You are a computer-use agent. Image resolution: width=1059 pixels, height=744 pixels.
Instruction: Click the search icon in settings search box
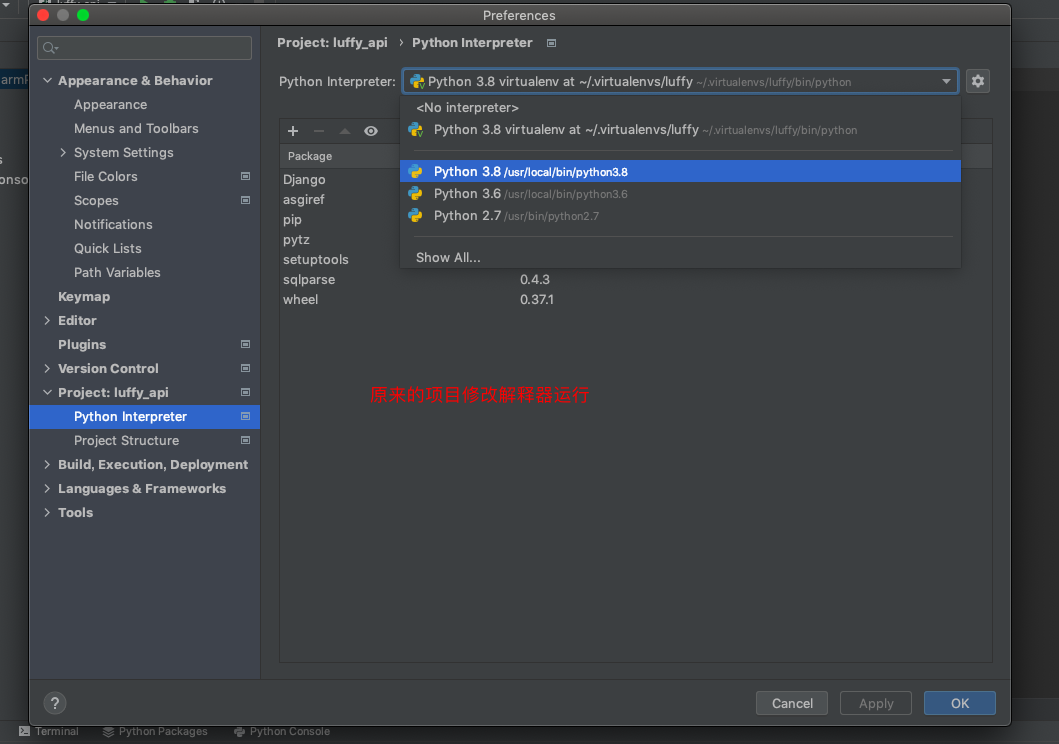(x=50, y=48)
